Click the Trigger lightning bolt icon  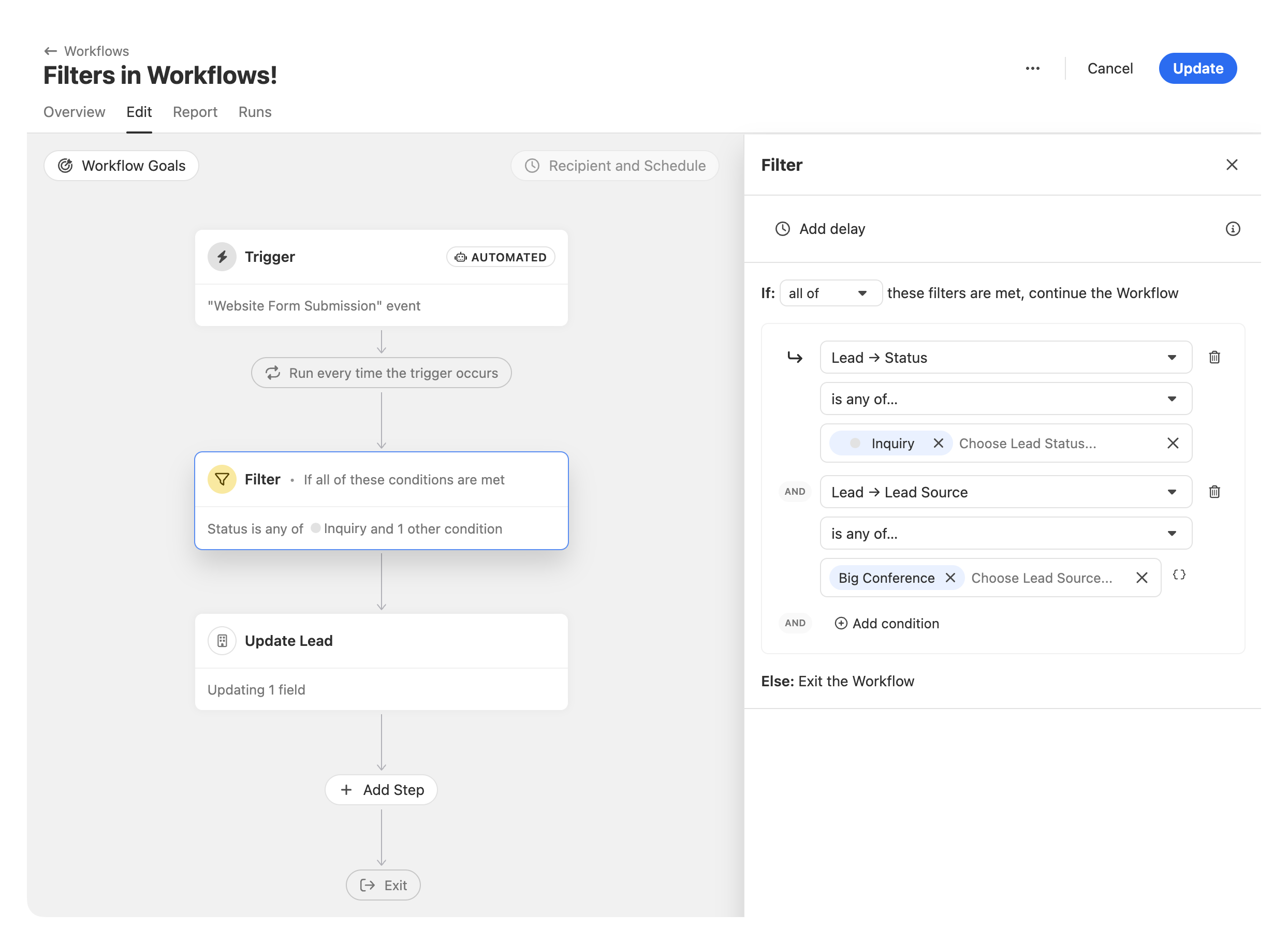pos(222,257)
